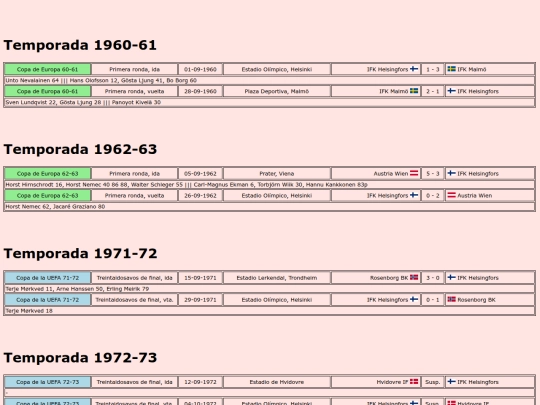Select the green Copa de Europa 60-61 cell for the vuelta match

48,91
